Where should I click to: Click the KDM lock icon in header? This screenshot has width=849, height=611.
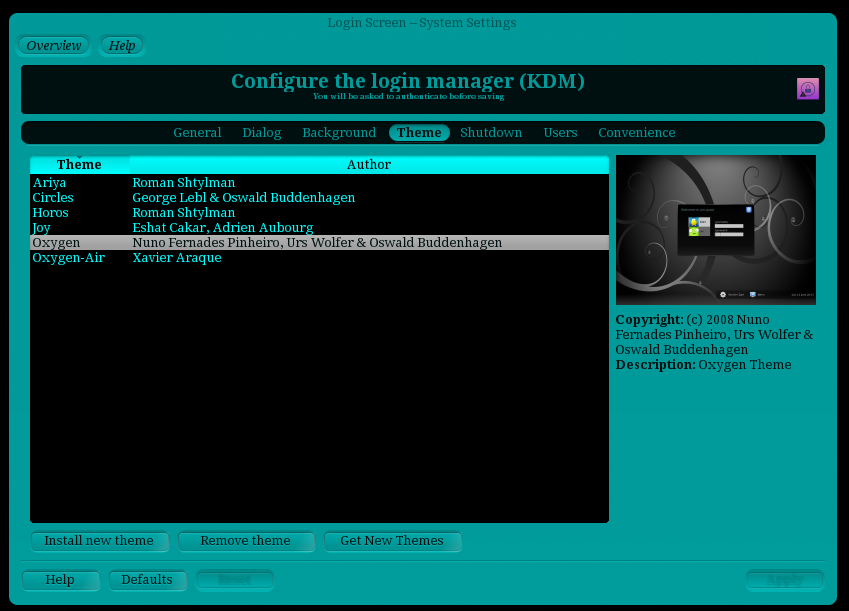point(807,89)
